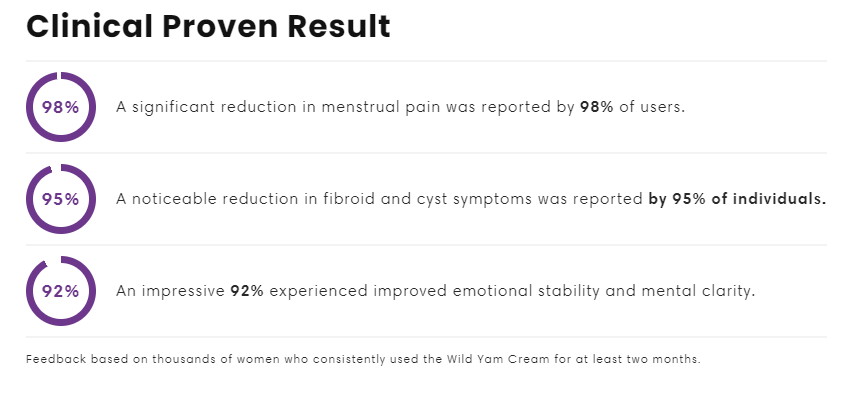
Task: Click the emotional stability and mental clarity sentence
Action: coord(436,291)
